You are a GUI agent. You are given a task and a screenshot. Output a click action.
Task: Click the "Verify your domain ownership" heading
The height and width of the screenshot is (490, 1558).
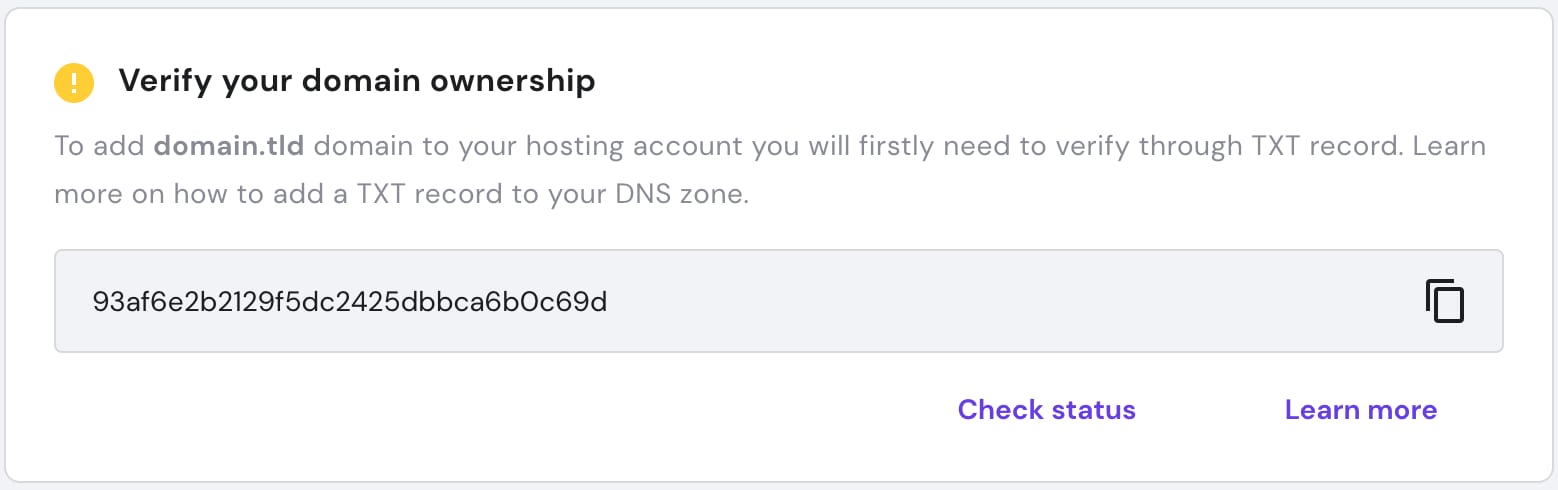(x=357, y=81)
